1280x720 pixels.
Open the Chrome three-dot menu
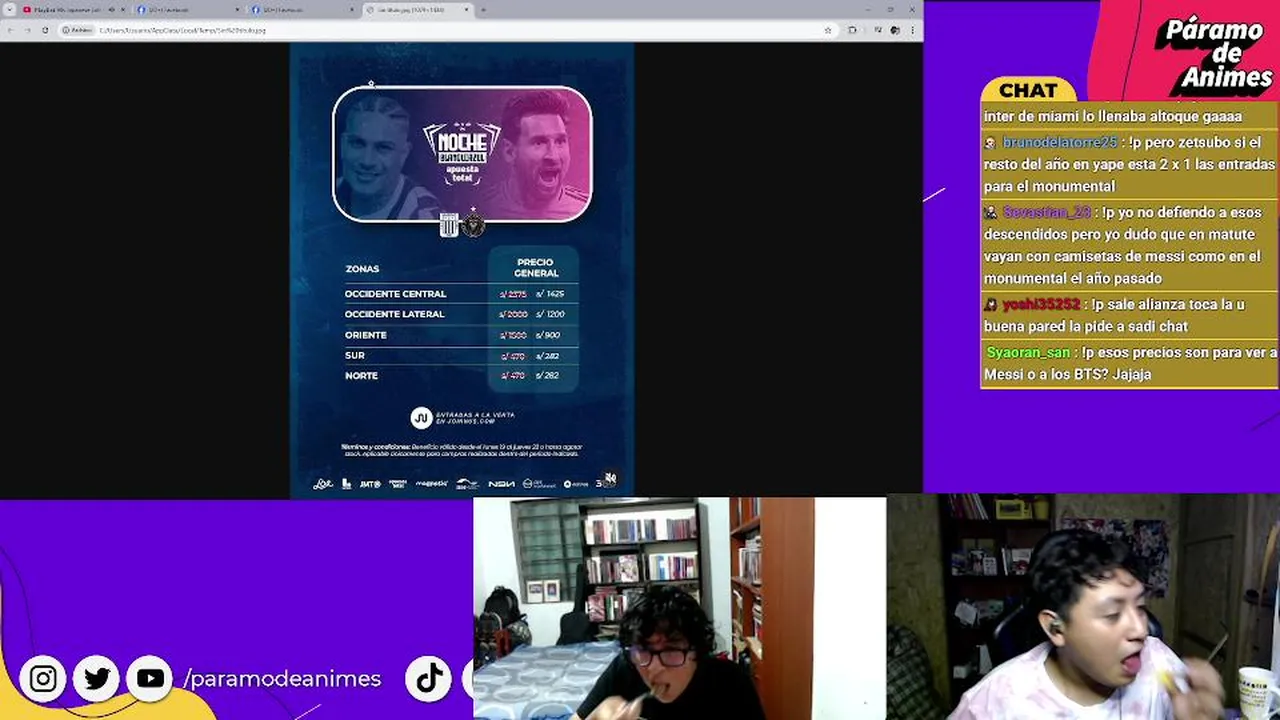911,30
